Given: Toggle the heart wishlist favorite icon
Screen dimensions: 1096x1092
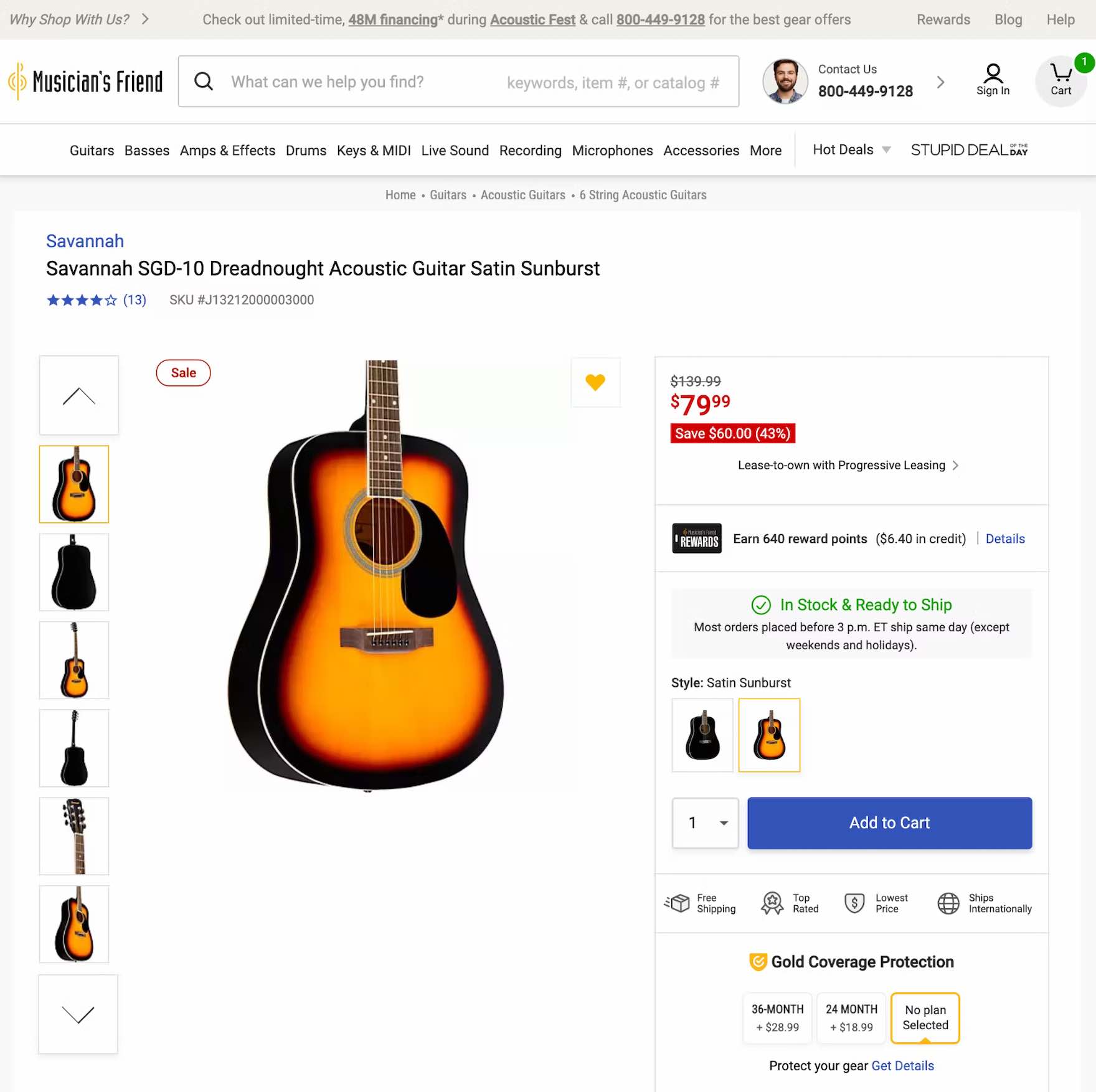Looking at the screenshot, I should (x=595, y=382).
